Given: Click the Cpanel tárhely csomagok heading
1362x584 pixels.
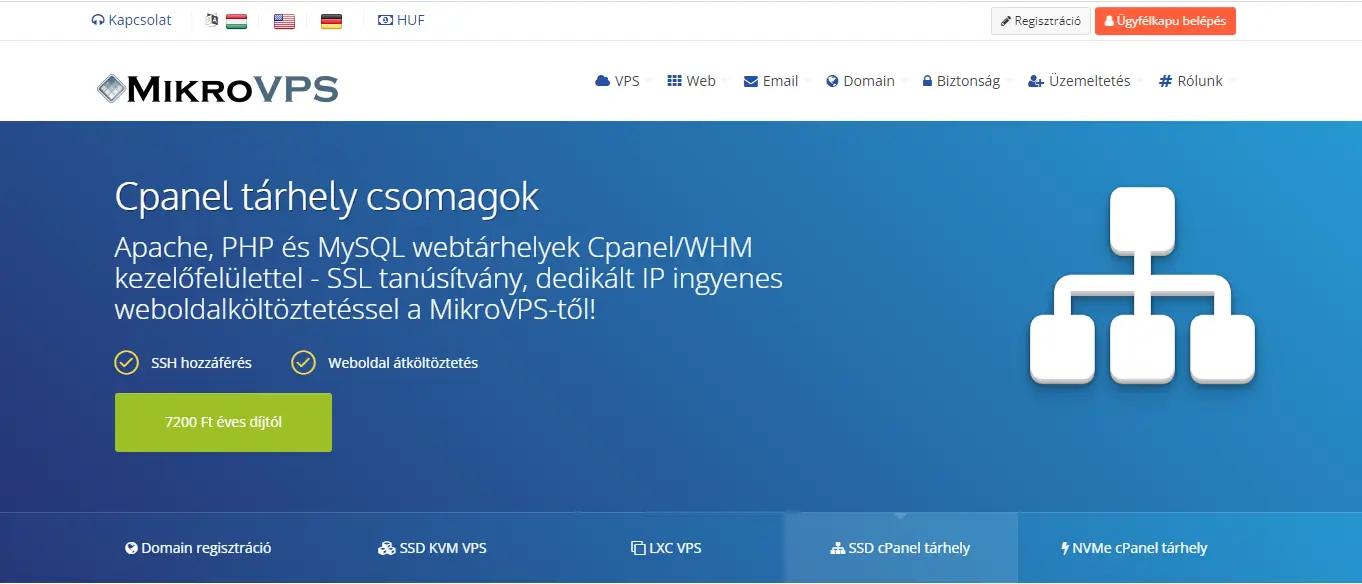Looking at the screenshot, I should pyautogui.click(x=327, y=196).
